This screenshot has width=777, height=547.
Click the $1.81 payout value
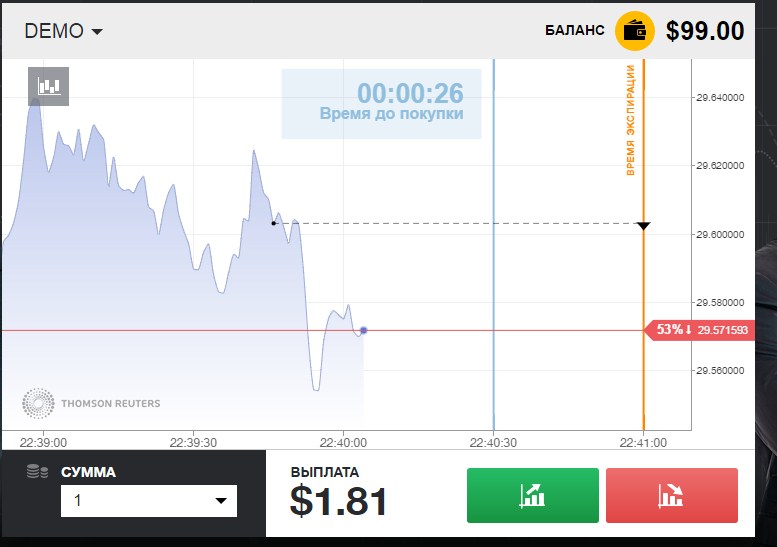point(338,501)
